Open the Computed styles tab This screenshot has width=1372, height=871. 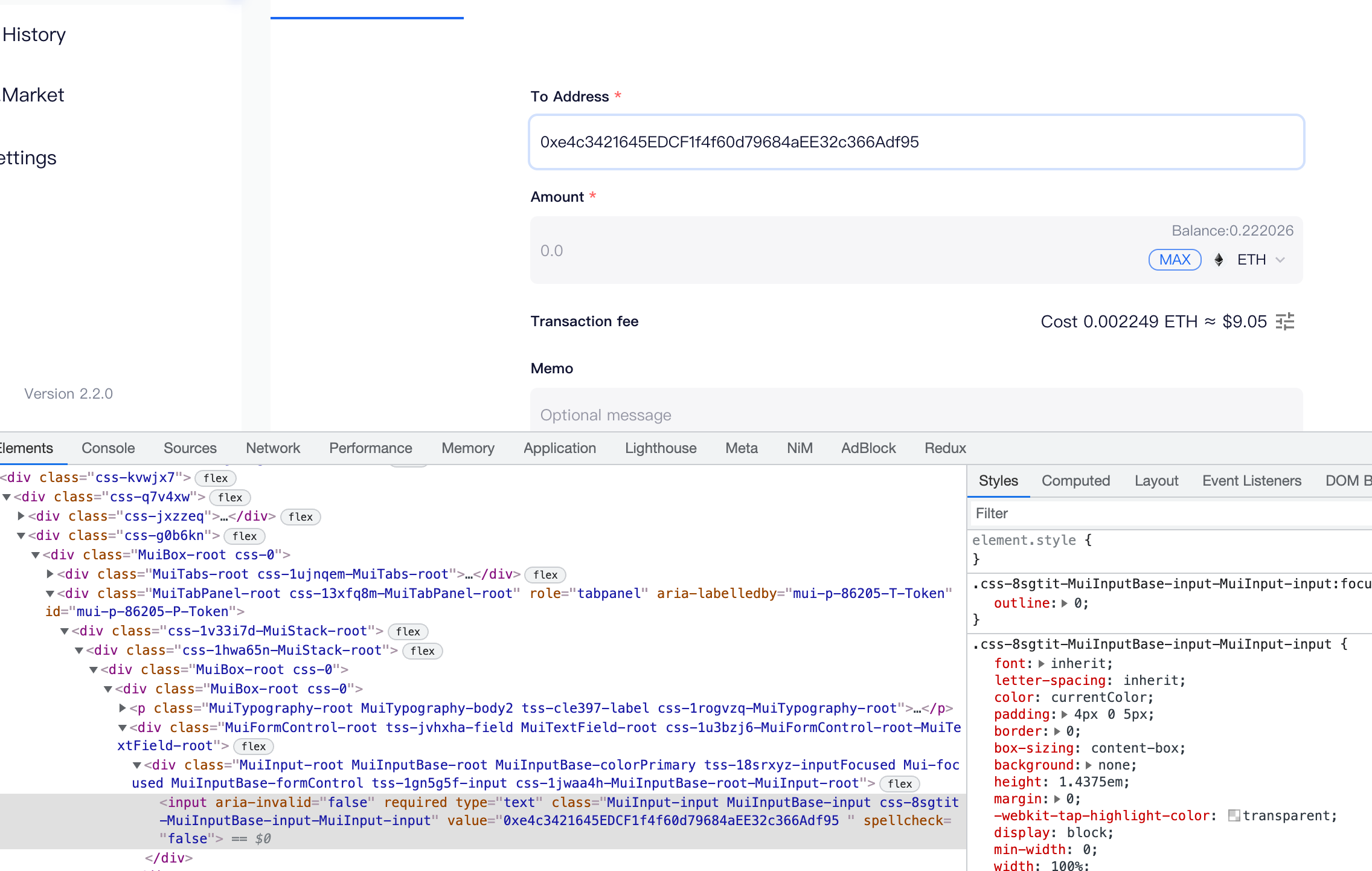point(1075,481)
